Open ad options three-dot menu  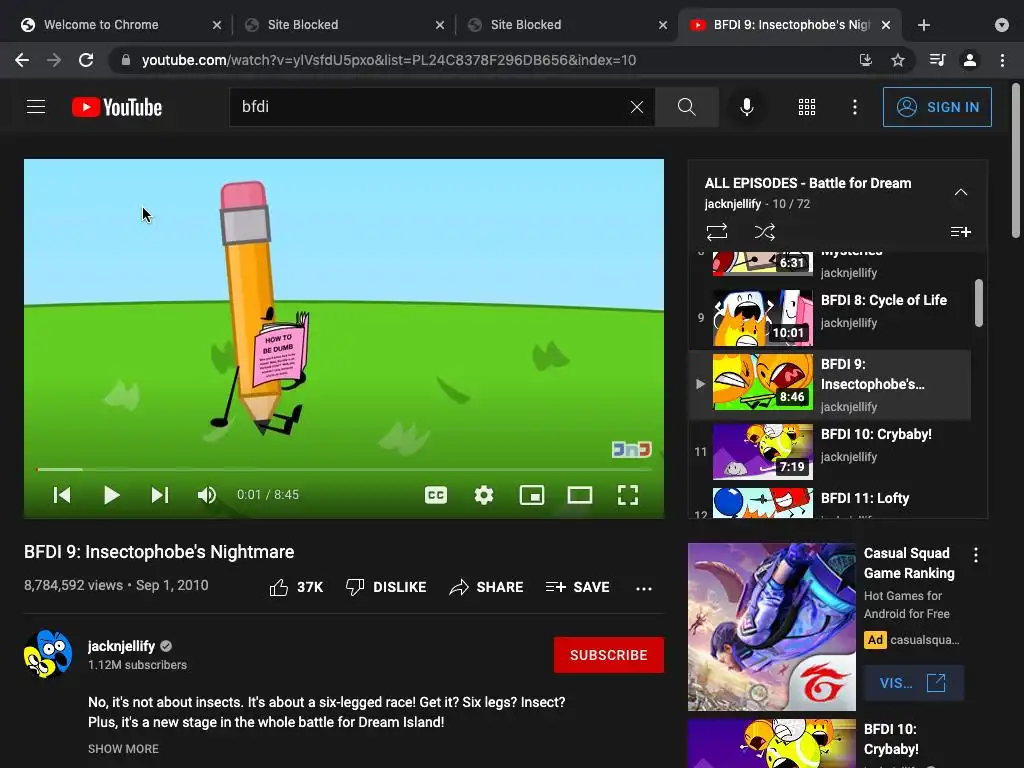pyautogui.click(x=976, y=555)
